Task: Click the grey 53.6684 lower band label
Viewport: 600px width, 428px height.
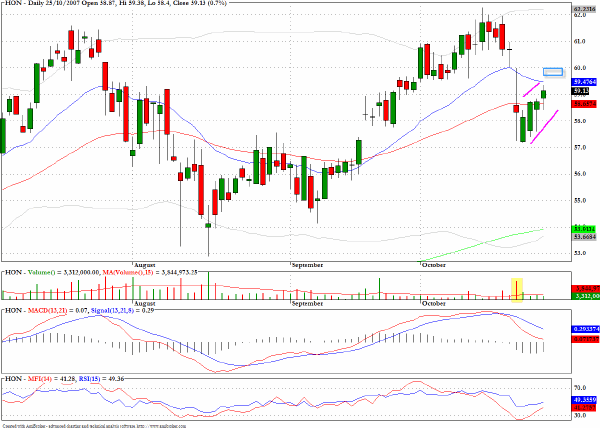Action: [x=584, y=237]
